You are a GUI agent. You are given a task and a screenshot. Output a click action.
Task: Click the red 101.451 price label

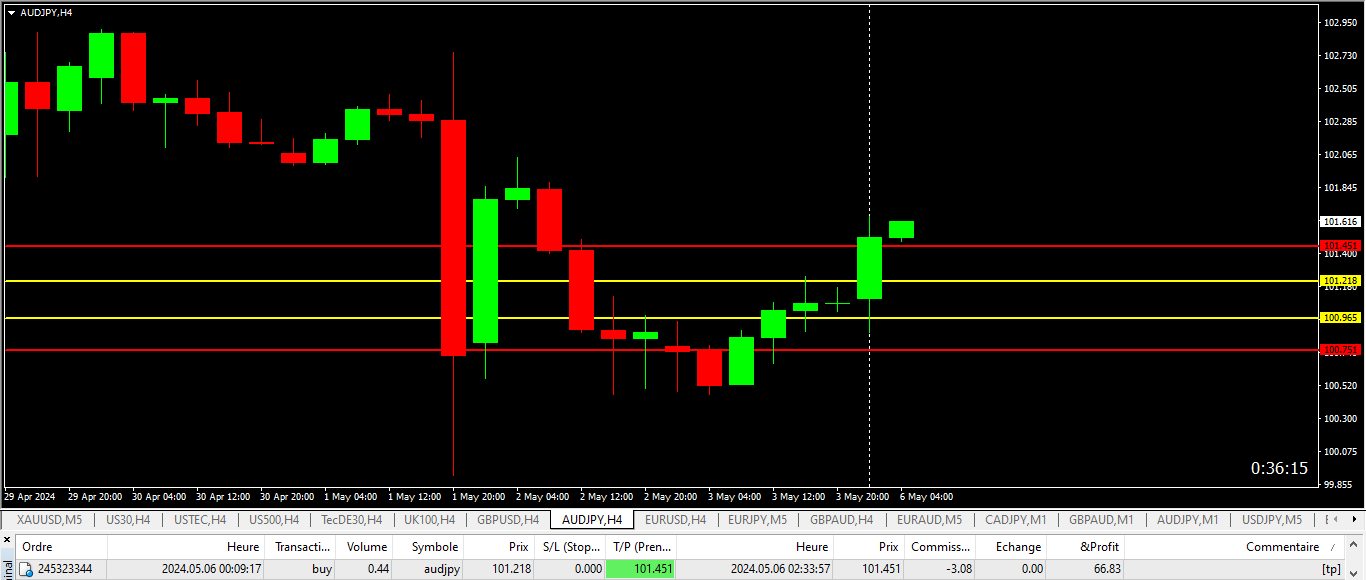pos(1340,246)
